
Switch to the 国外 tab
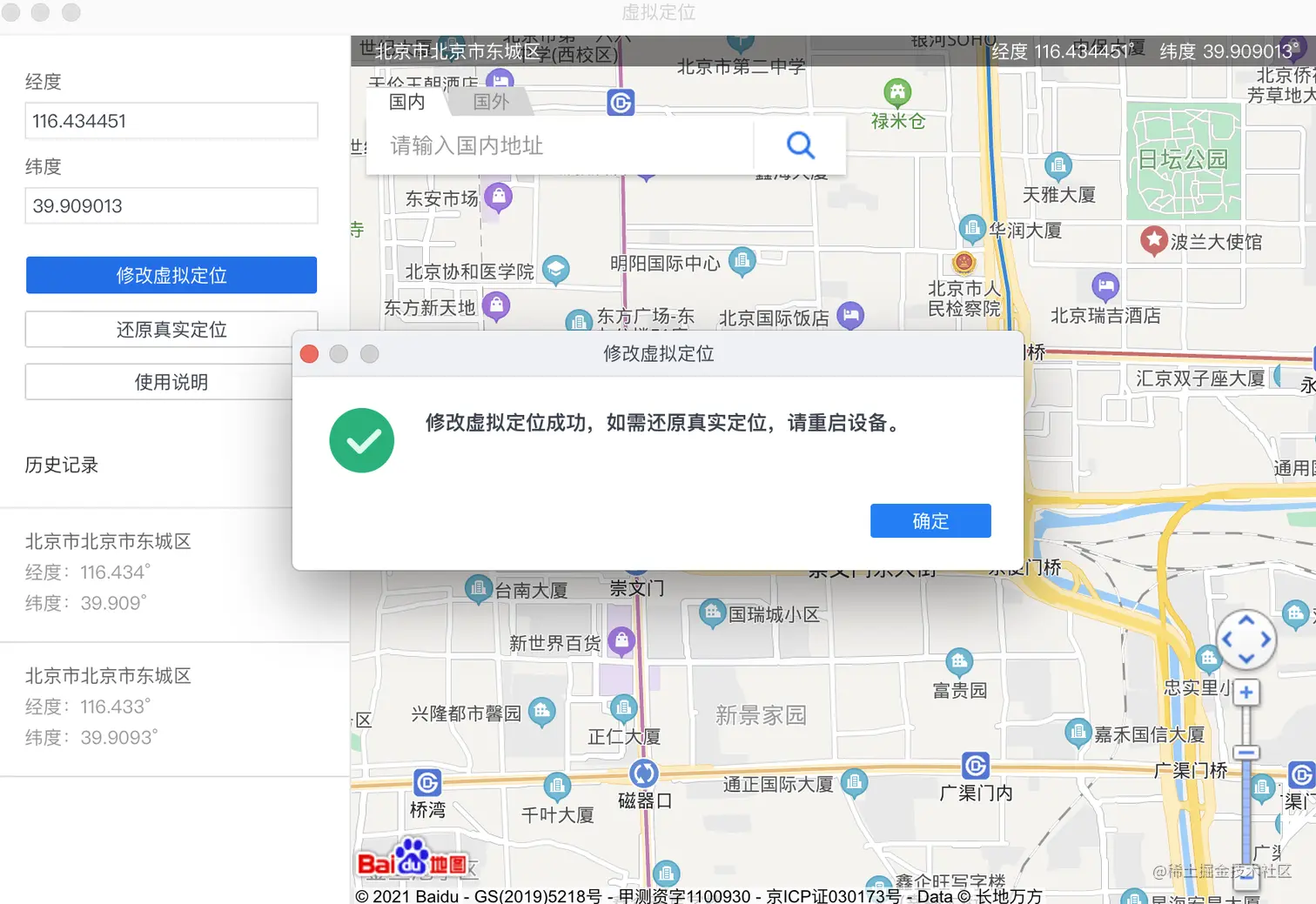point(490,102)
